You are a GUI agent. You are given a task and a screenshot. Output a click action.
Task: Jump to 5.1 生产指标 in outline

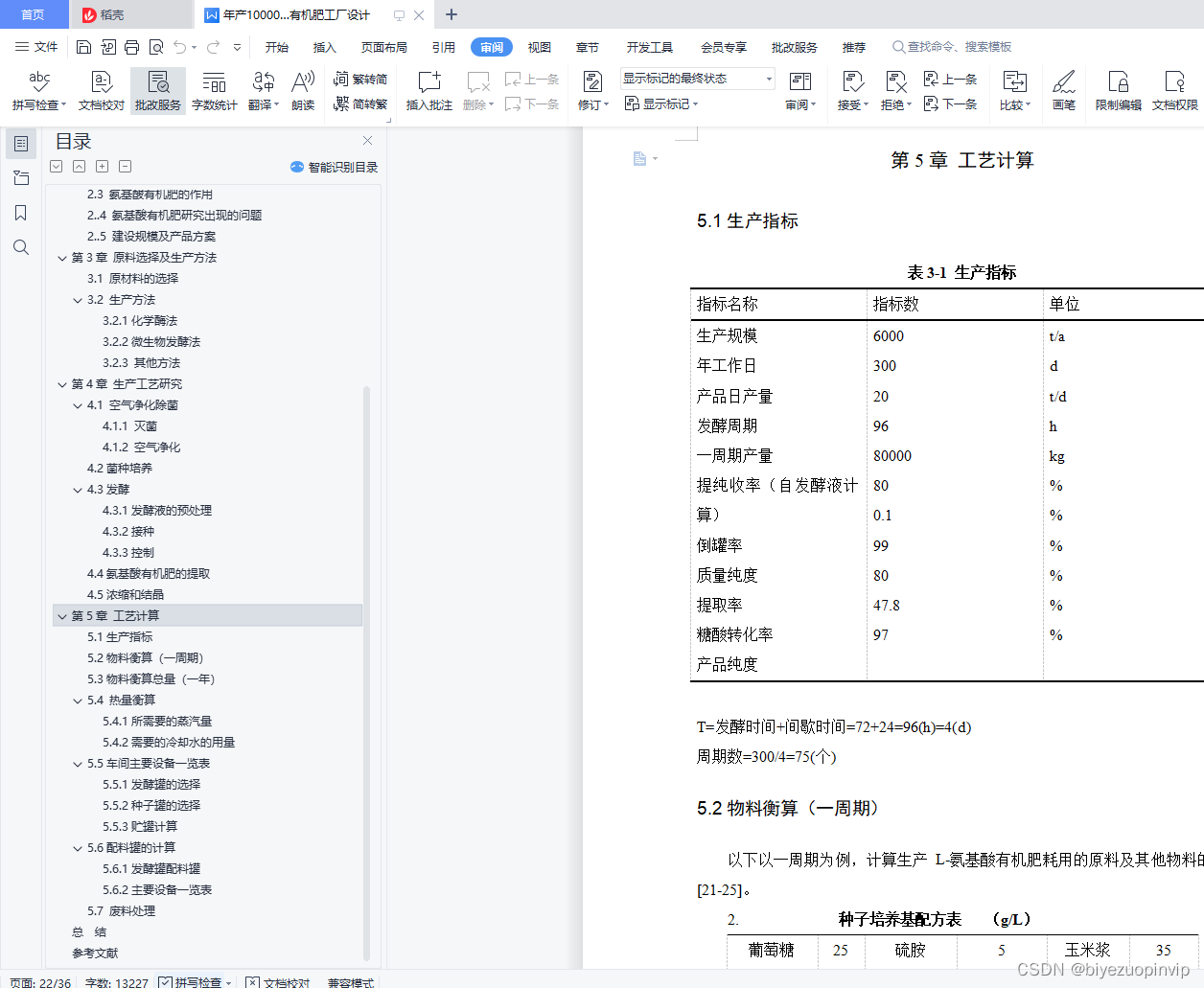tap(120, 637)
